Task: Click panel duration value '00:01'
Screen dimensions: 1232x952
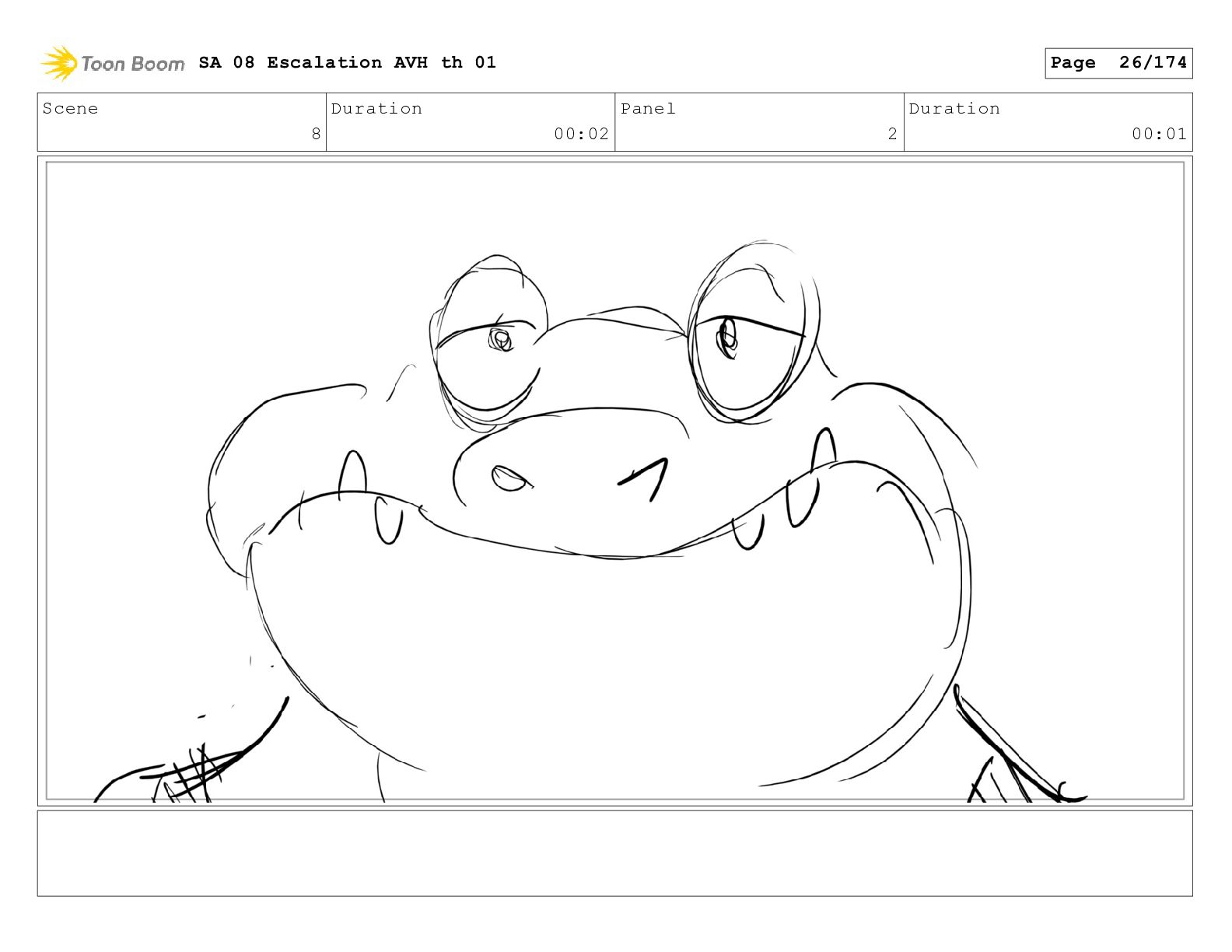Action: tap(1159, 134)
